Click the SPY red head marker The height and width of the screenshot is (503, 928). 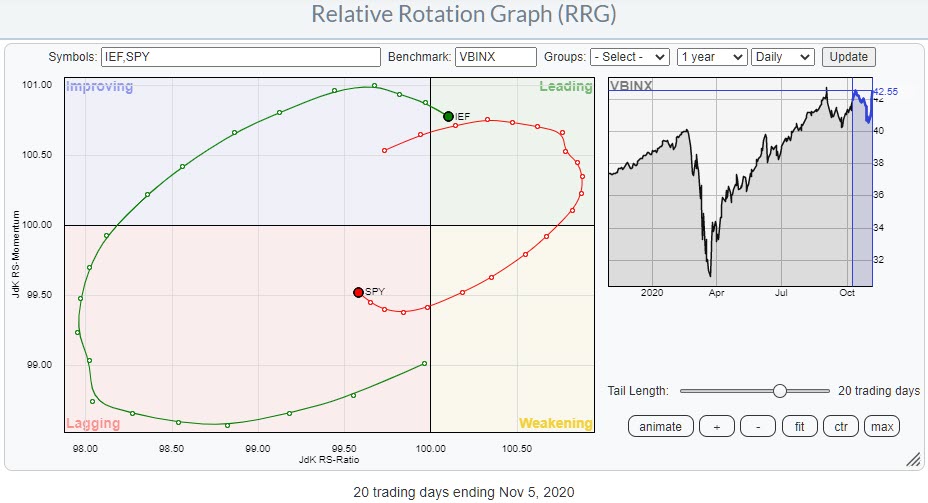pos(358,292)
